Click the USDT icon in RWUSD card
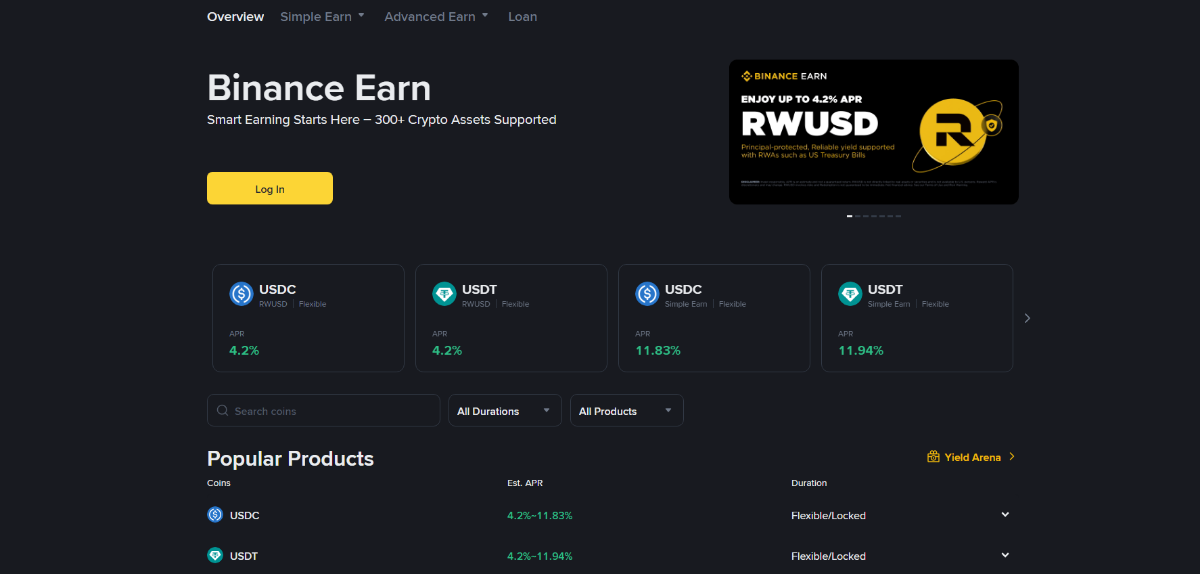 (x=444, y=294)
